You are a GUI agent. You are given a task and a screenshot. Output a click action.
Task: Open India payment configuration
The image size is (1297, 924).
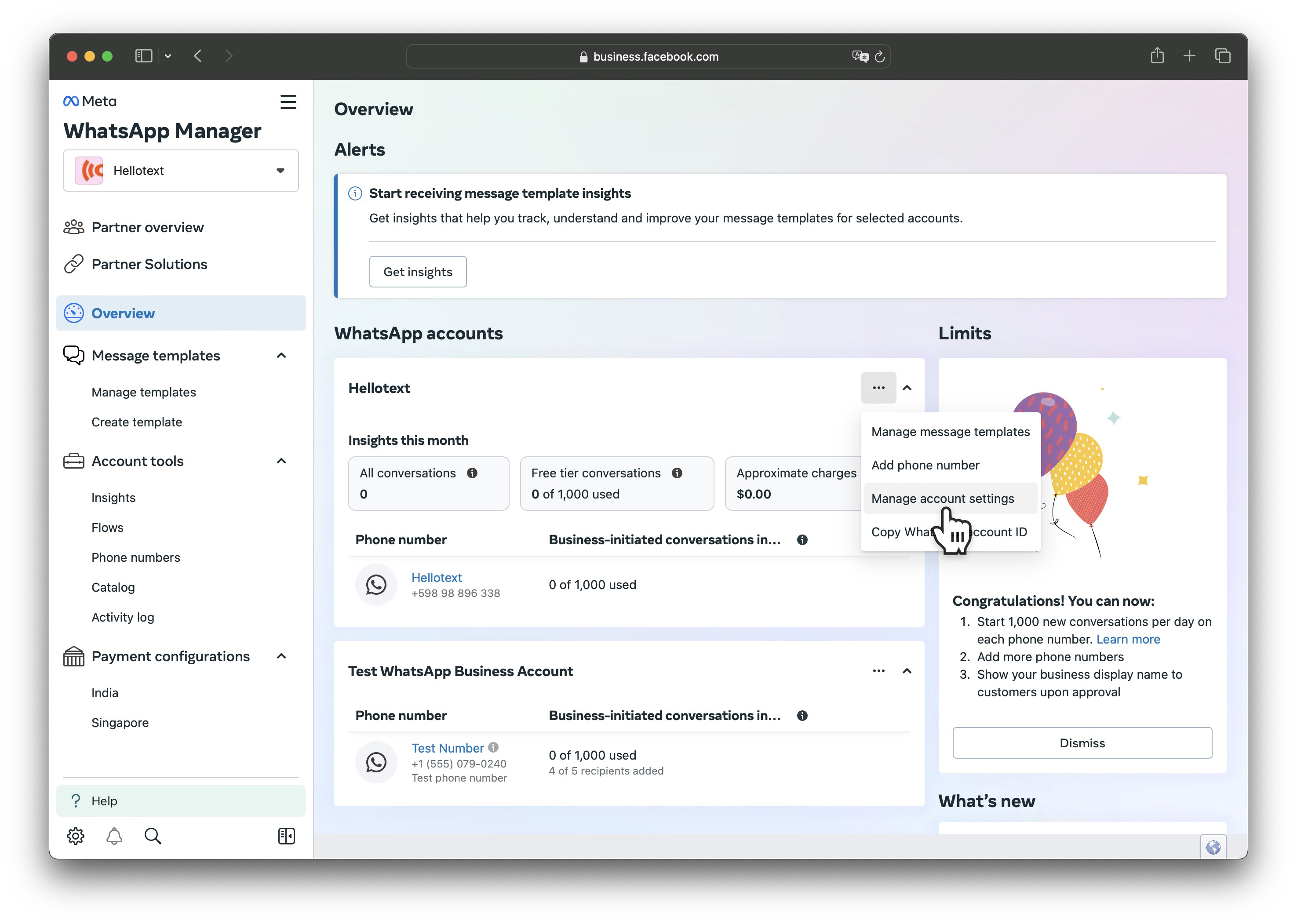105,693
